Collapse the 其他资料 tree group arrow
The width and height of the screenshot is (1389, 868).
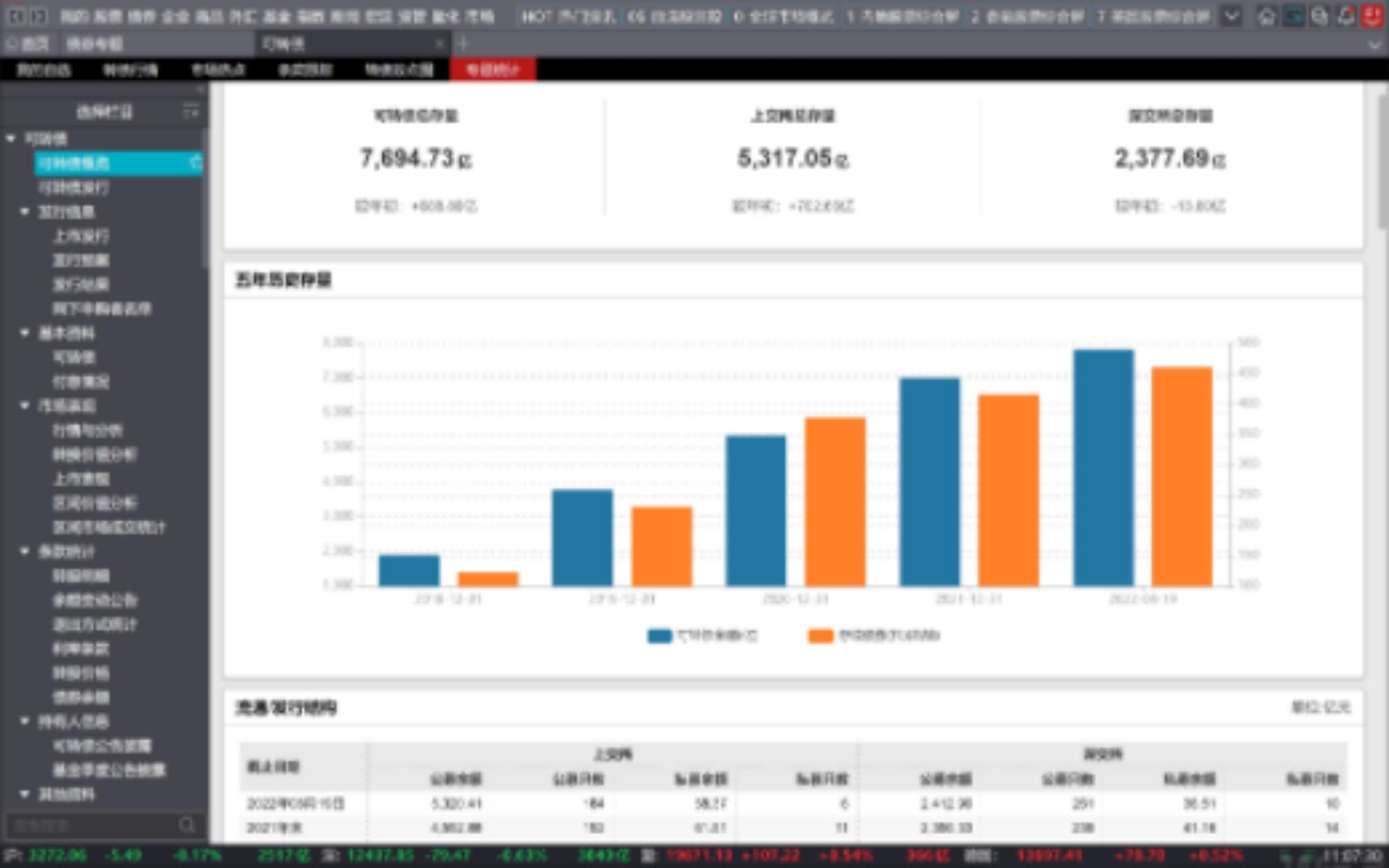pyautogui.click(x=25, y=794)
